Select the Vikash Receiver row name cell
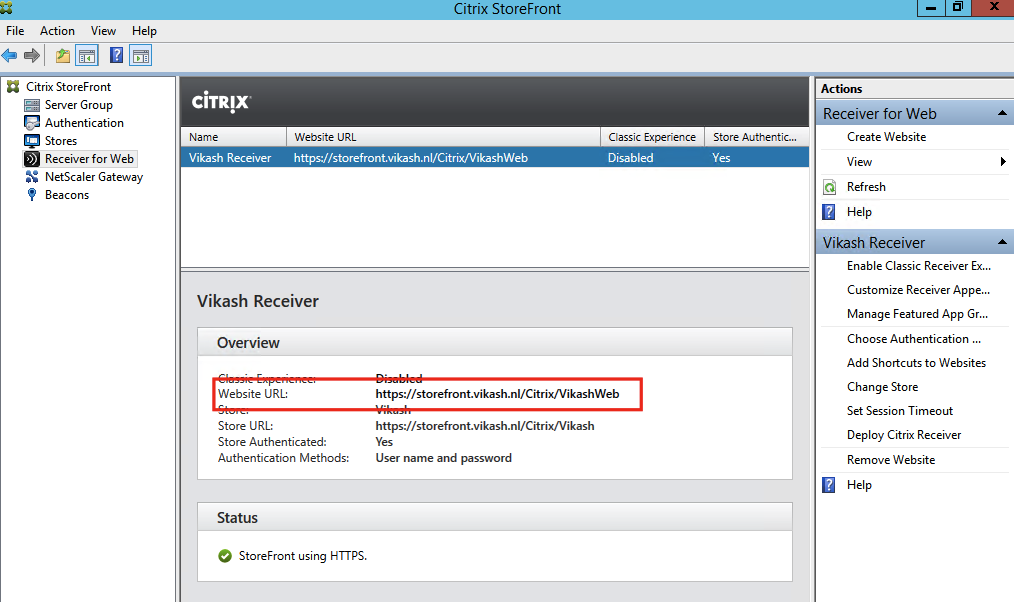The height and width of the screenshot is (602, 1014). point(230,158)
